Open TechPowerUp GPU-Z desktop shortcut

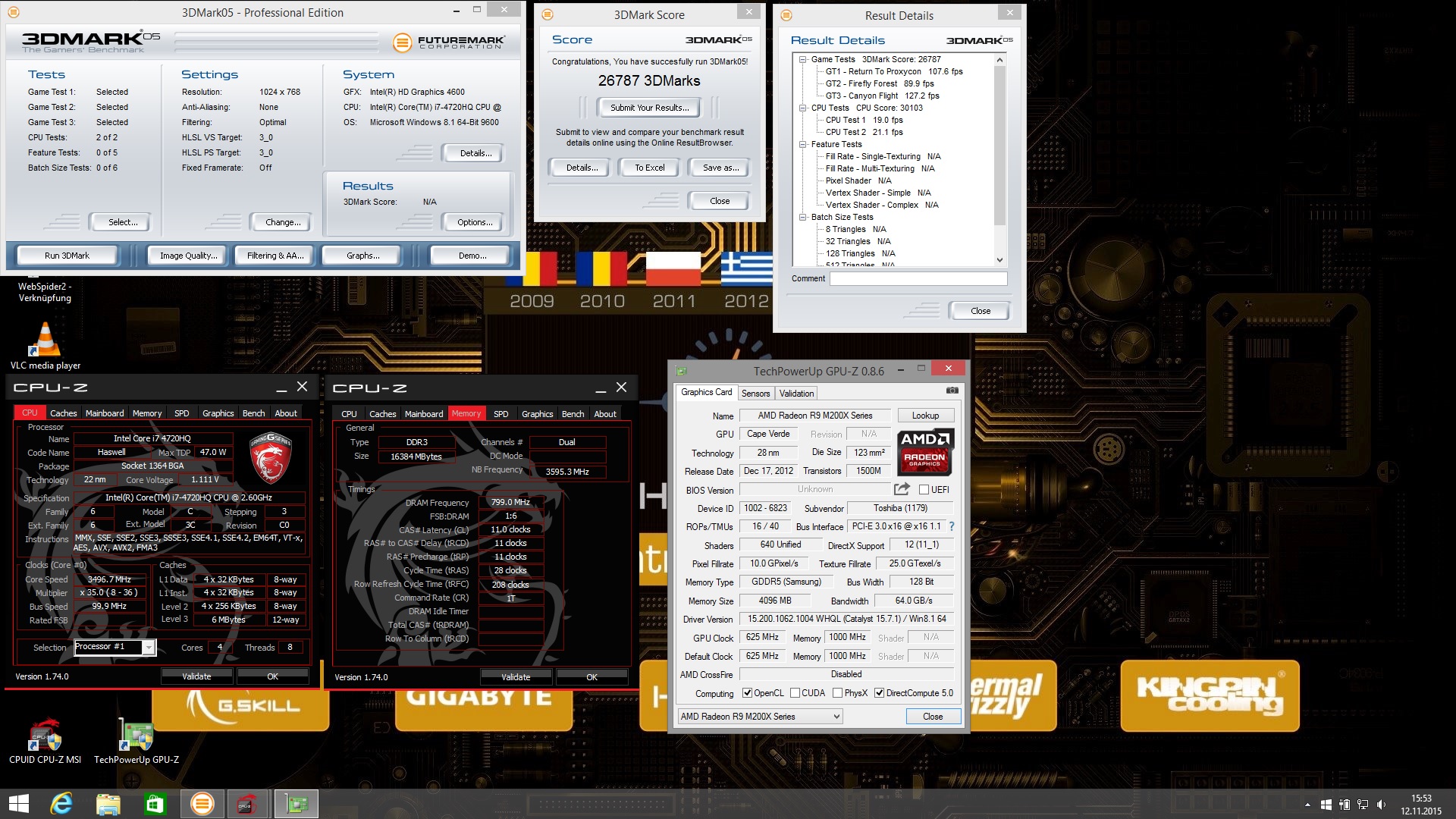click(x=136, y=740)
